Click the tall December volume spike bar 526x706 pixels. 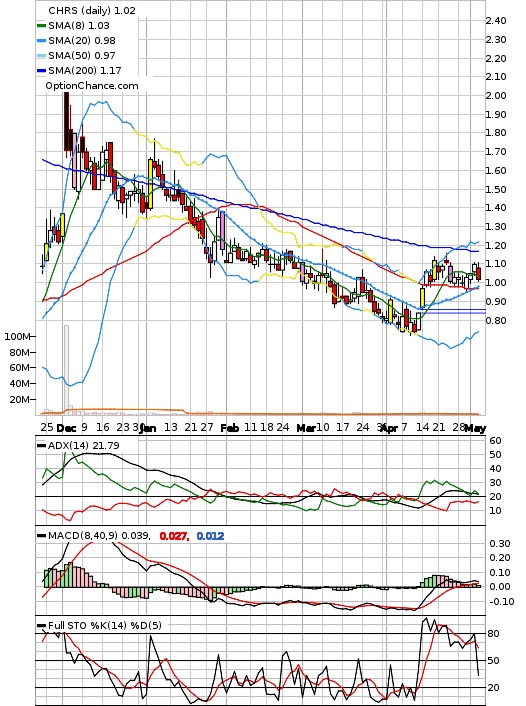tap(66, 369)
